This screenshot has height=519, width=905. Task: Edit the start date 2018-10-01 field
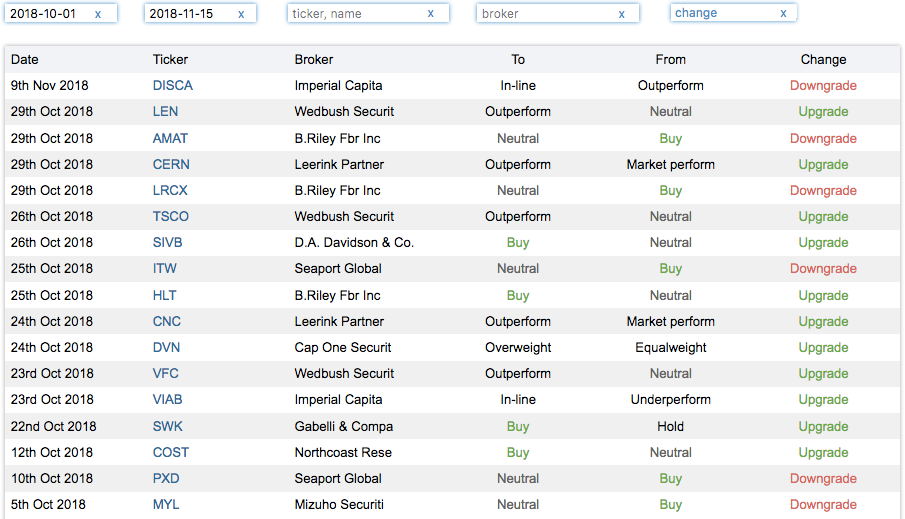tap(51, 14)
